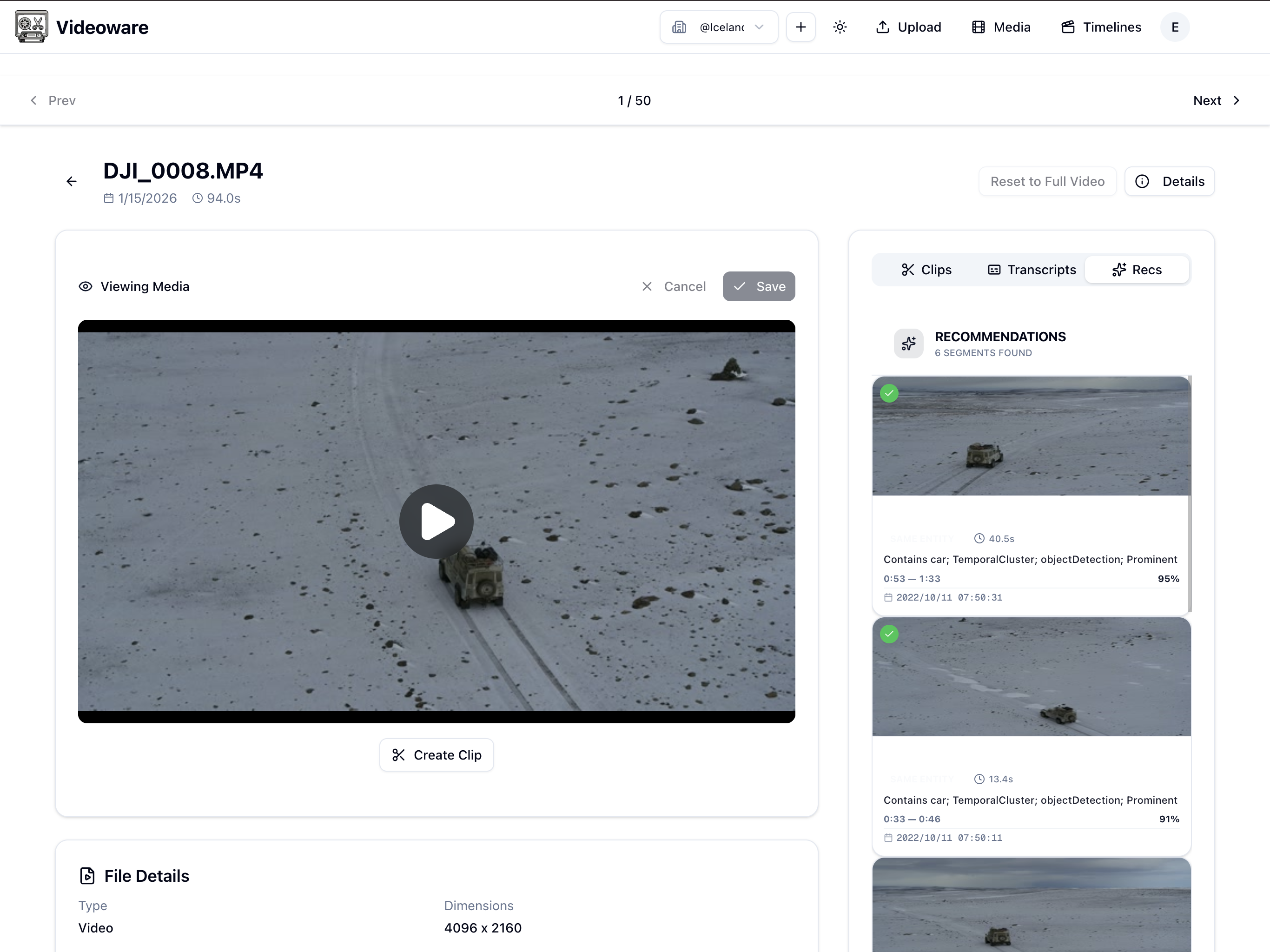Screen dimensions: 1270x952
Task: Toggle the light/dark theme sun icon
Action: click(840, 27)
